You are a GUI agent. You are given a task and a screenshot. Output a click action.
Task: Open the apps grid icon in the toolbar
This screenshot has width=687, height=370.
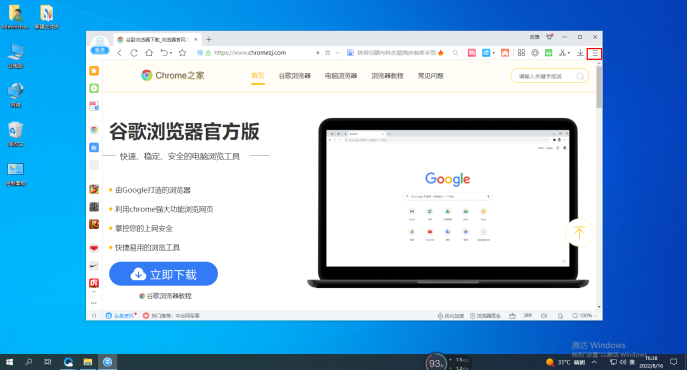coord(521,53)
